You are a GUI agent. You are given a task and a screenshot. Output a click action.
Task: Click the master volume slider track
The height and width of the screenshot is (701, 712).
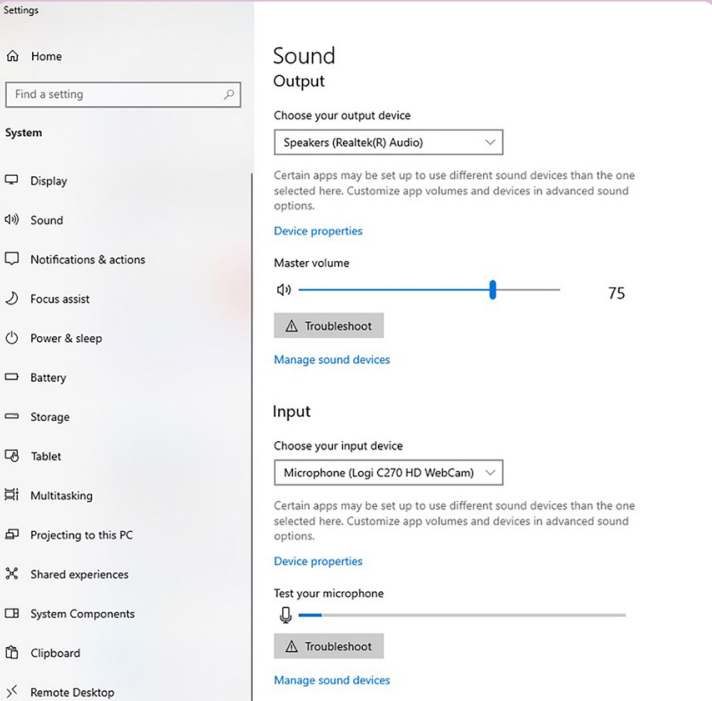click(429, 290)
